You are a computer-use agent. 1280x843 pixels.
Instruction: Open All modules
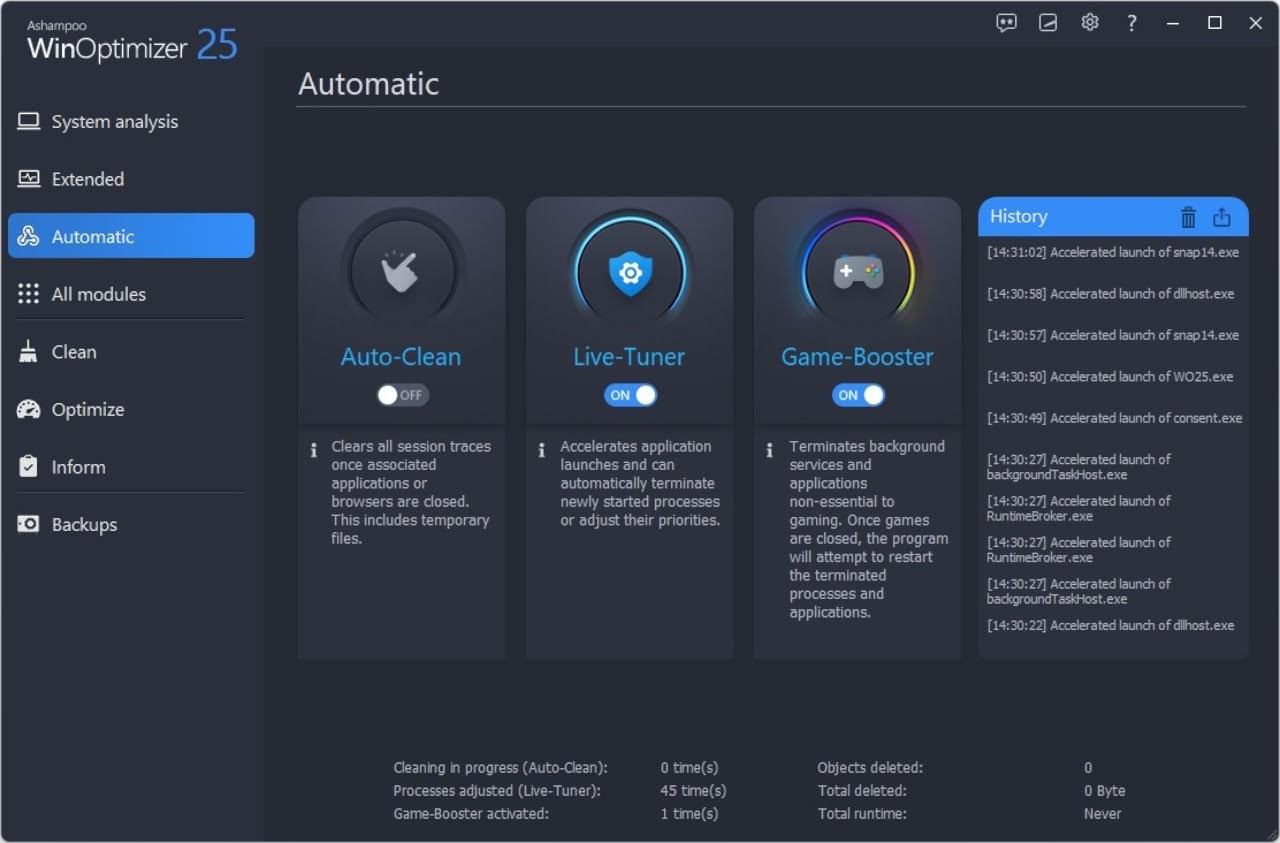click(131, 294)
